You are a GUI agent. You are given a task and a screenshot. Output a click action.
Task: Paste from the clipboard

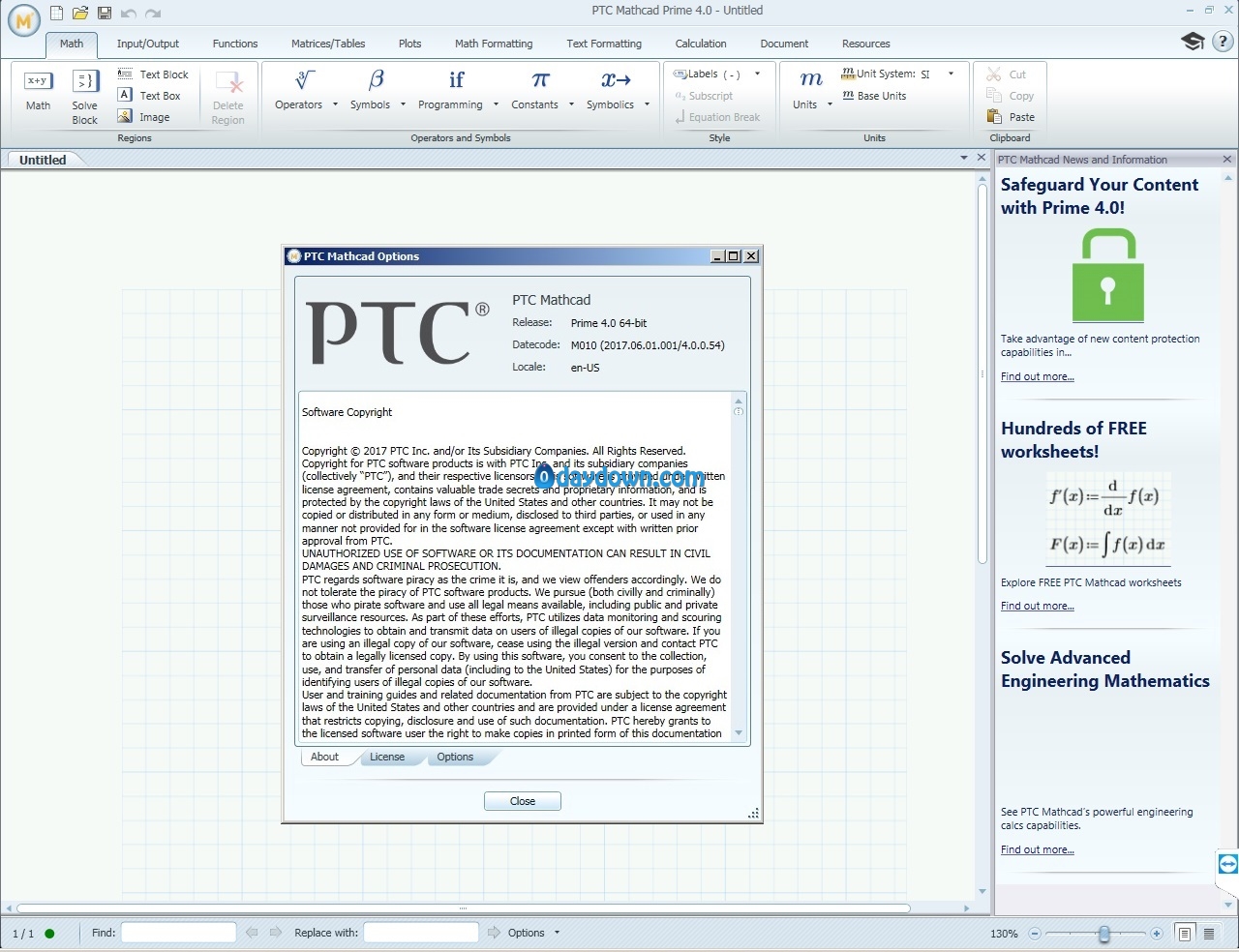(x=1011, y=117)
